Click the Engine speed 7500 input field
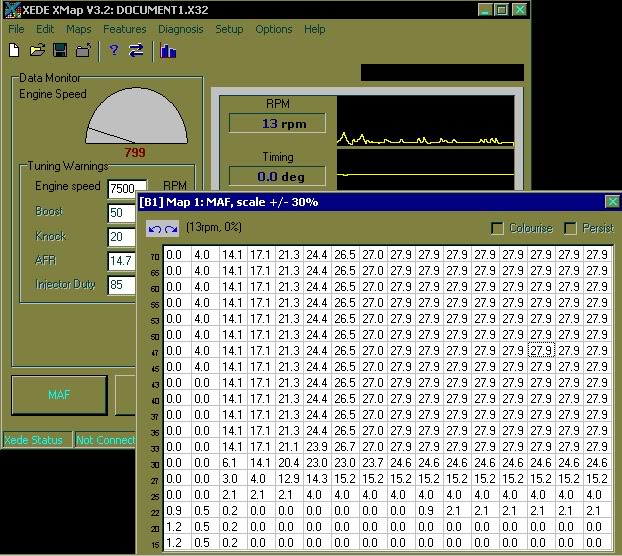This screenshot has width=622, height=556. (127, 188)
